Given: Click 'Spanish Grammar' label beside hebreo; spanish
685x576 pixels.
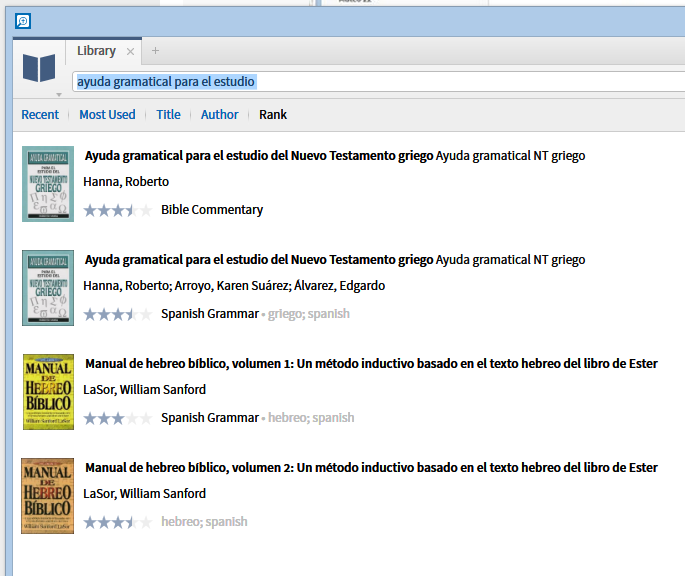Looking at the screenshot, I should 210,418.
